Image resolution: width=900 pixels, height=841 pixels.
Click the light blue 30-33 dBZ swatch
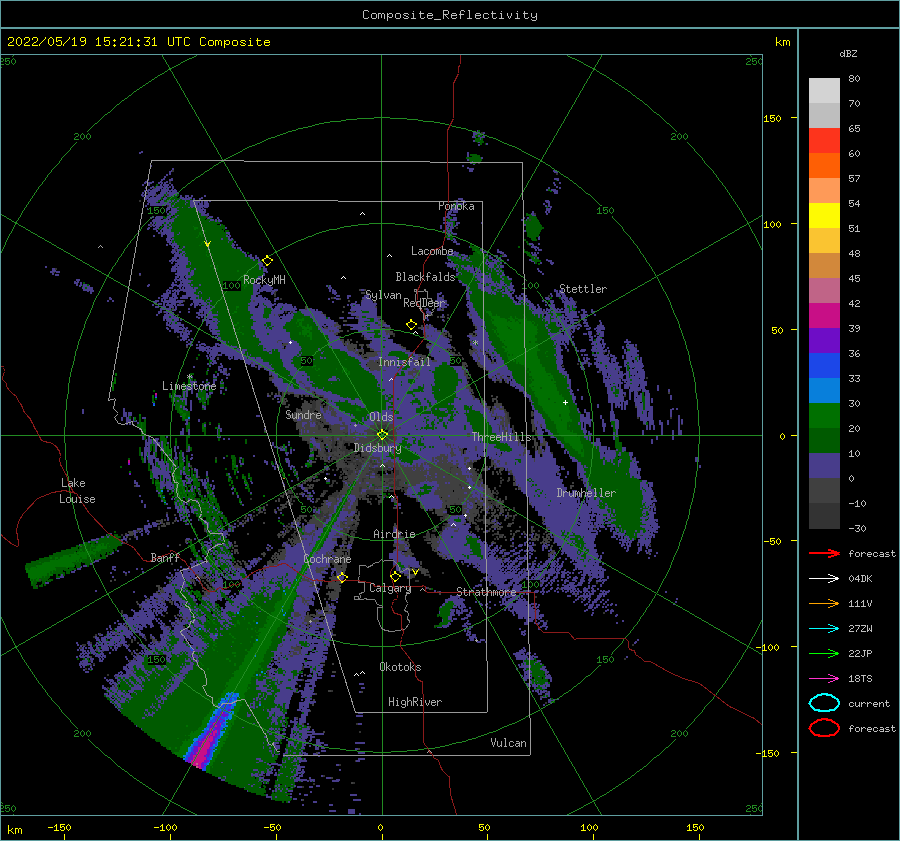point(824,391)
